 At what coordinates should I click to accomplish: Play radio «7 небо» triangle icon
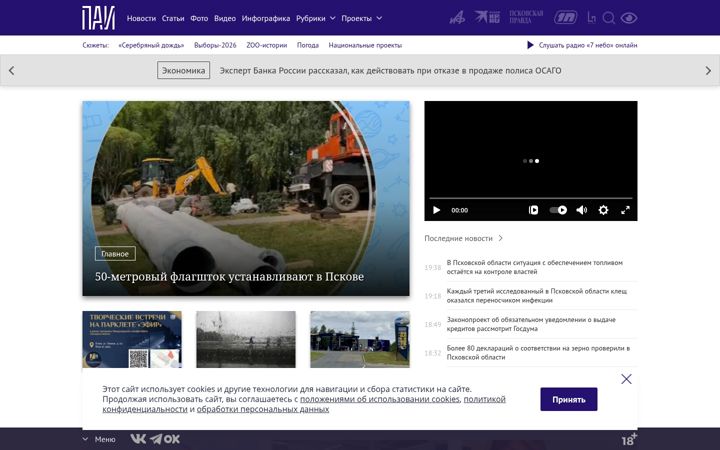click(x=530, y=45)
